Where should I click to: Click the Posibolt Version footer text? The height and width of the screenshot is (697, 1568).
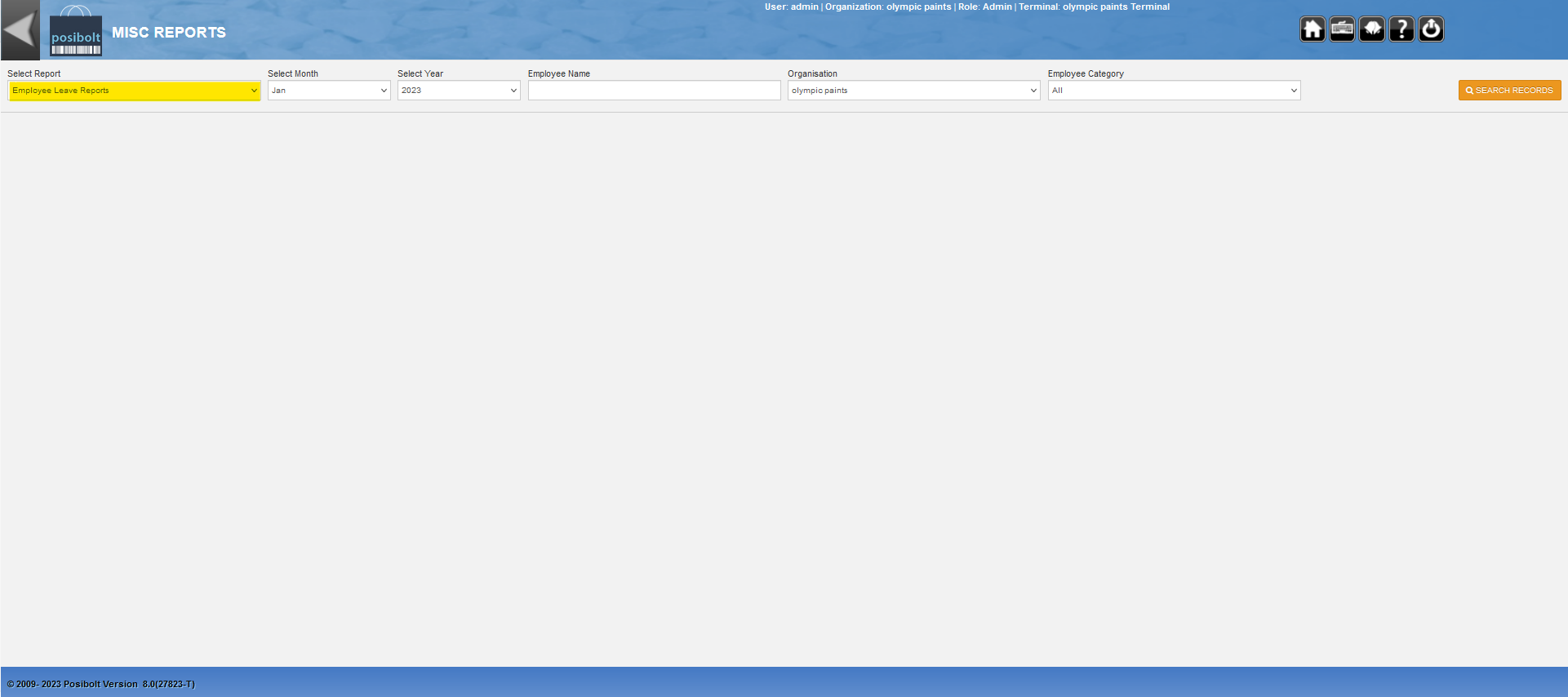click(101, 684)
